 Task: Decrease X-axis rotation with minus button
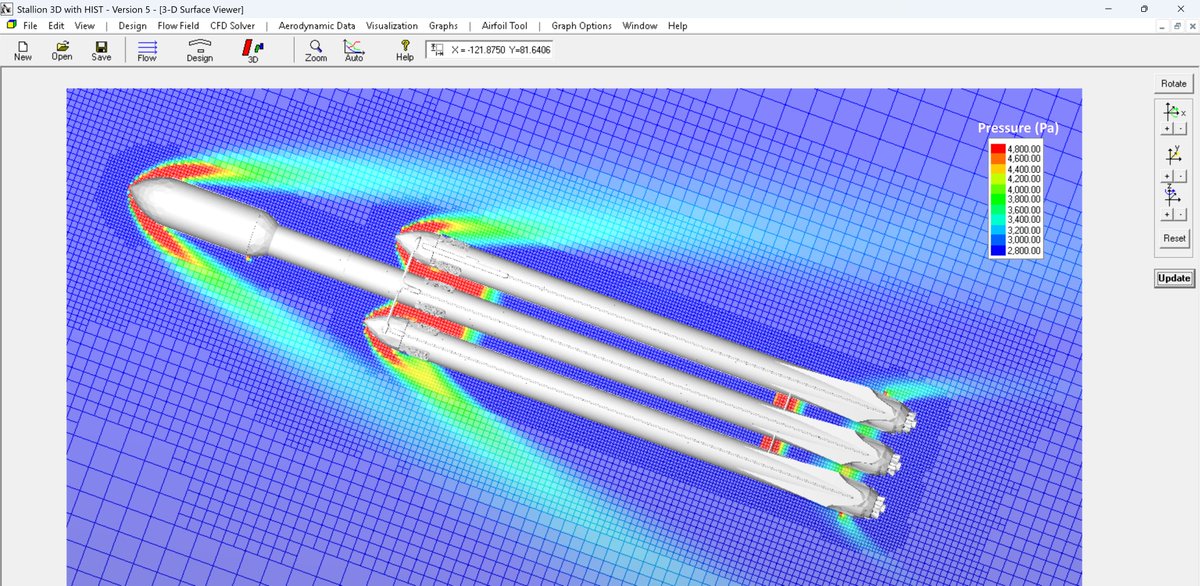(1179, 130)
